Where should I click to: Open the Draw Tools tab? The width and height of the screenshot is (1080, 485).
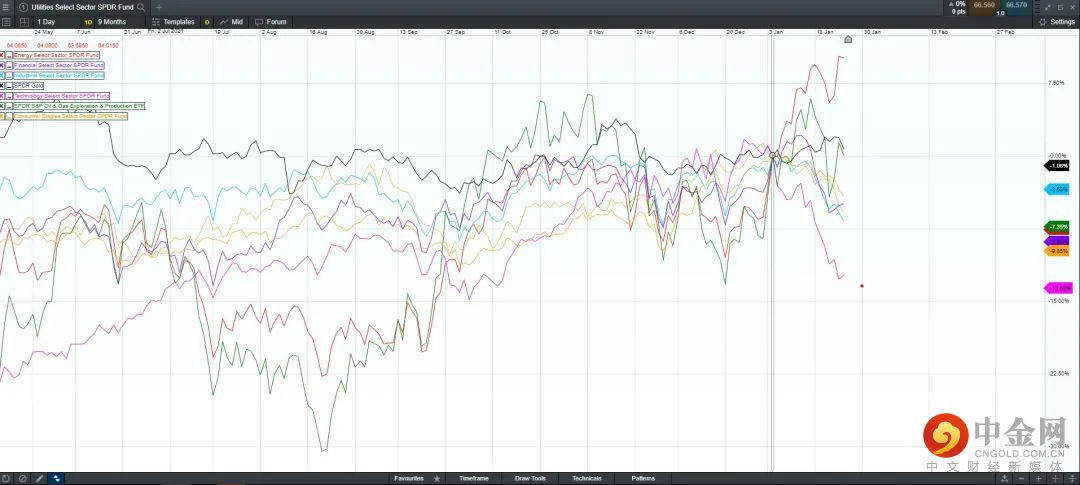[x=530, y=478]
